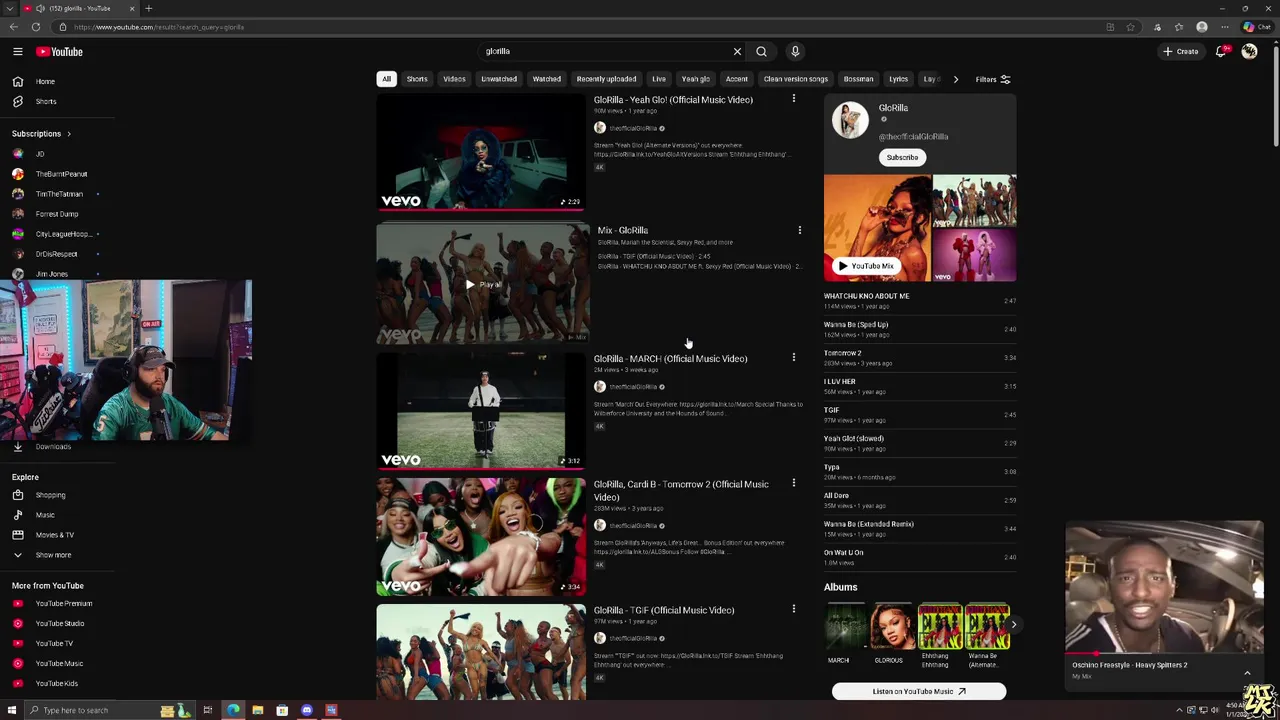Open Shorts from the sidebar
The height and width of the screenshot is (720, 1280).
(x=46, y=101)
